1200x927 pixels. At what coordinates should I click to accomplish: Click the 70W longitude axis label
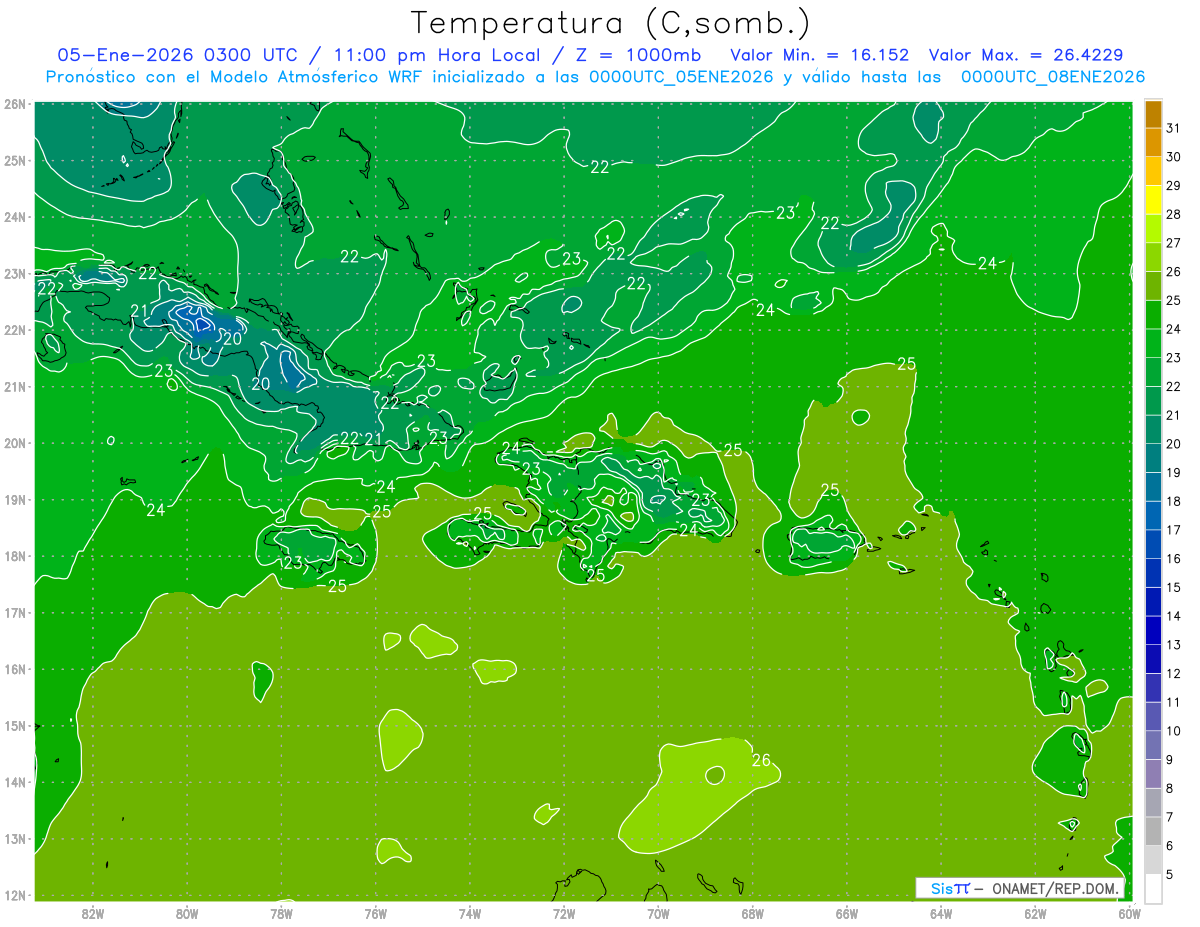point(658,913)
